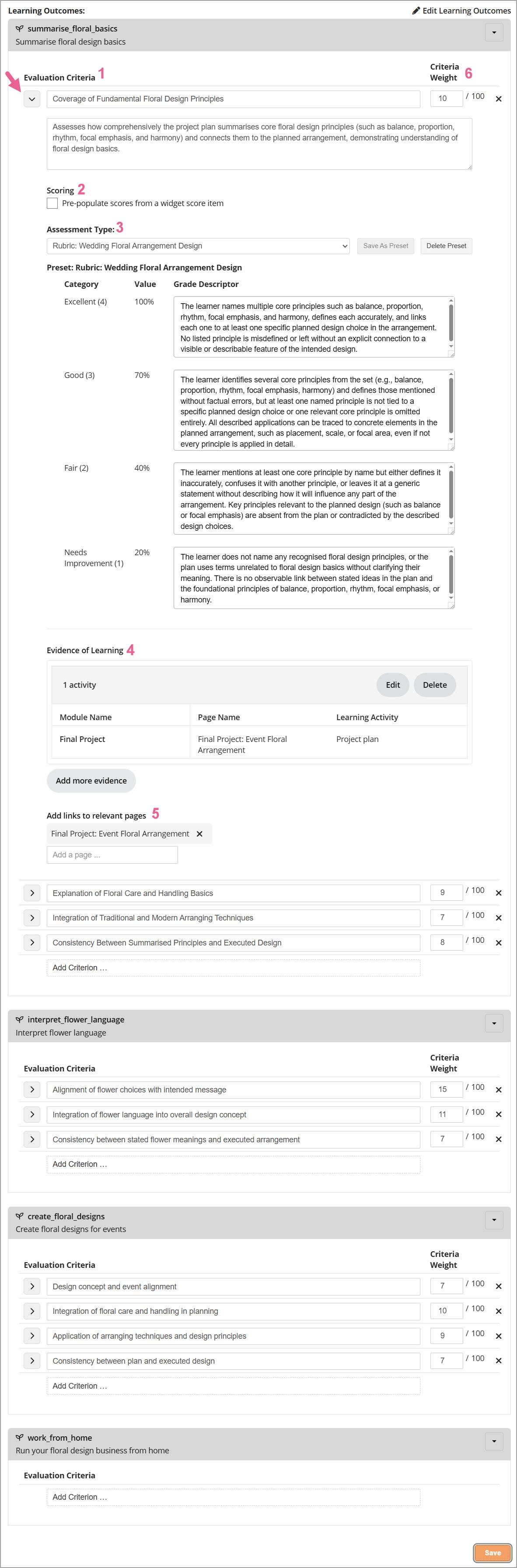The image size is (517, 1568).
Task: Click the Excellent grade descriptor scrollbar
Action: point(451,322)
